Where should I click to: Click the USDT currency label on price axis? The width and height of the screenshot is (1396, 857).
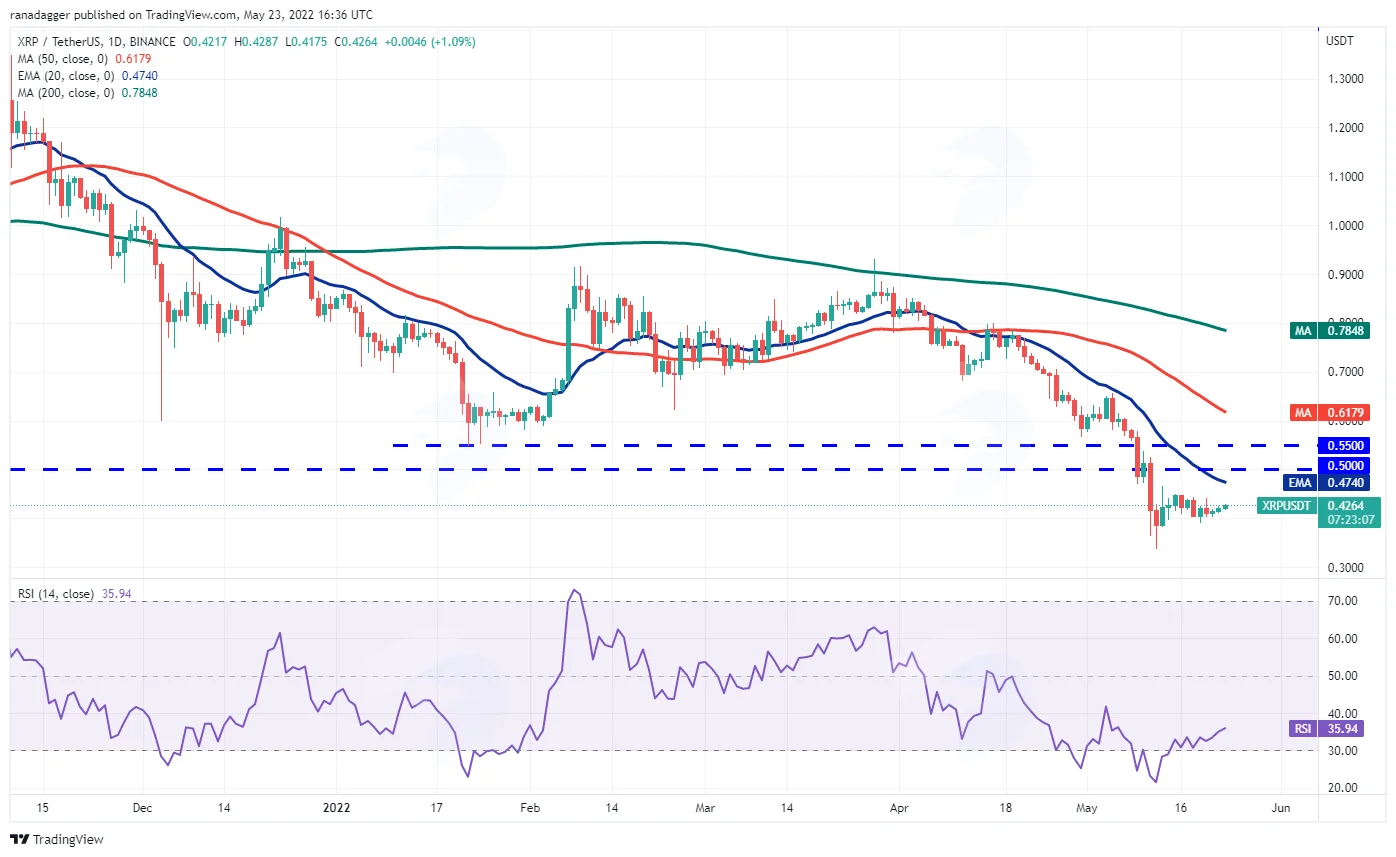point(1340,41)
